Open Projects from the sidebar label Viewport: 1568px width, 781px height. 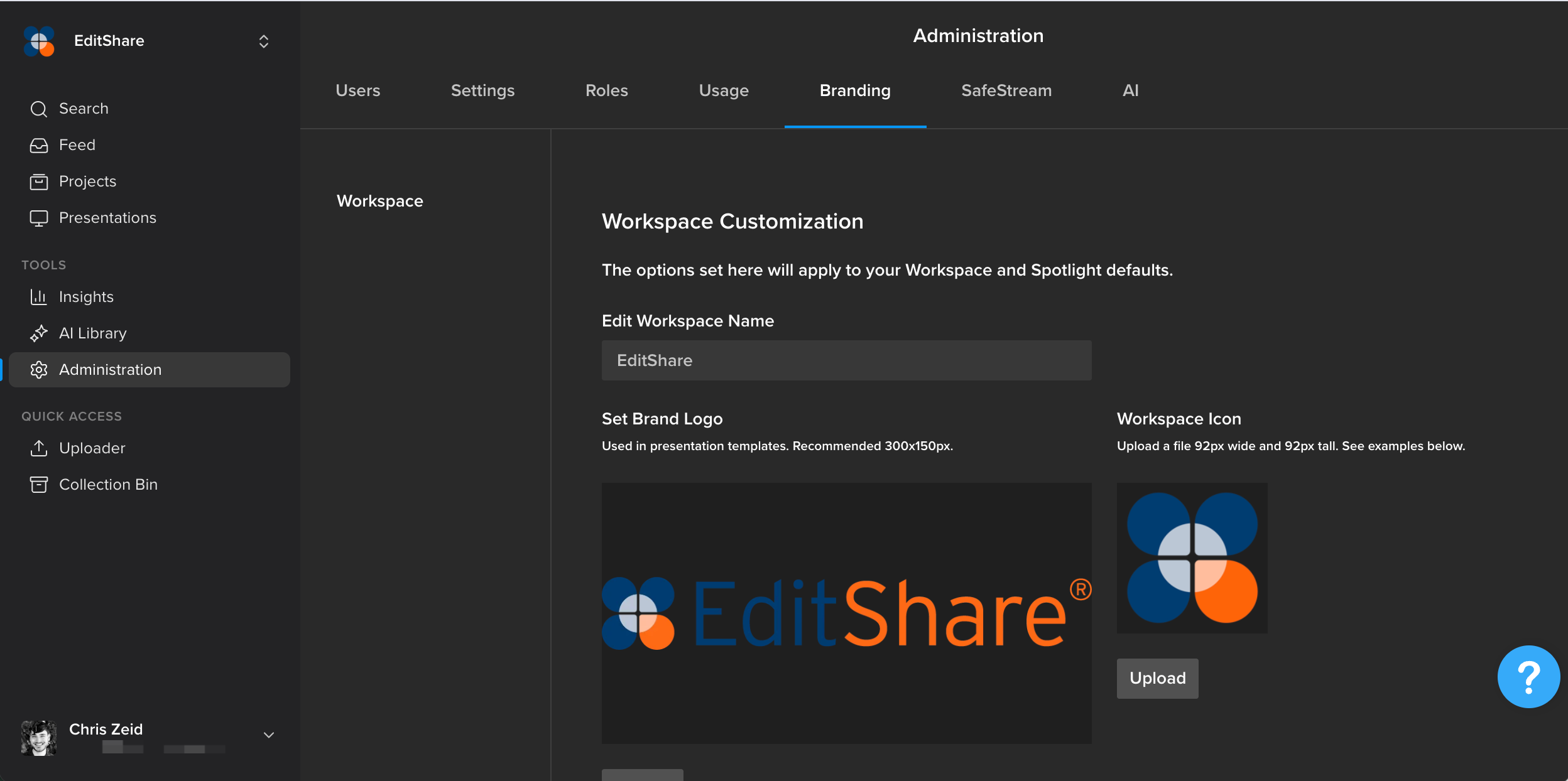[x=88, y=181]
